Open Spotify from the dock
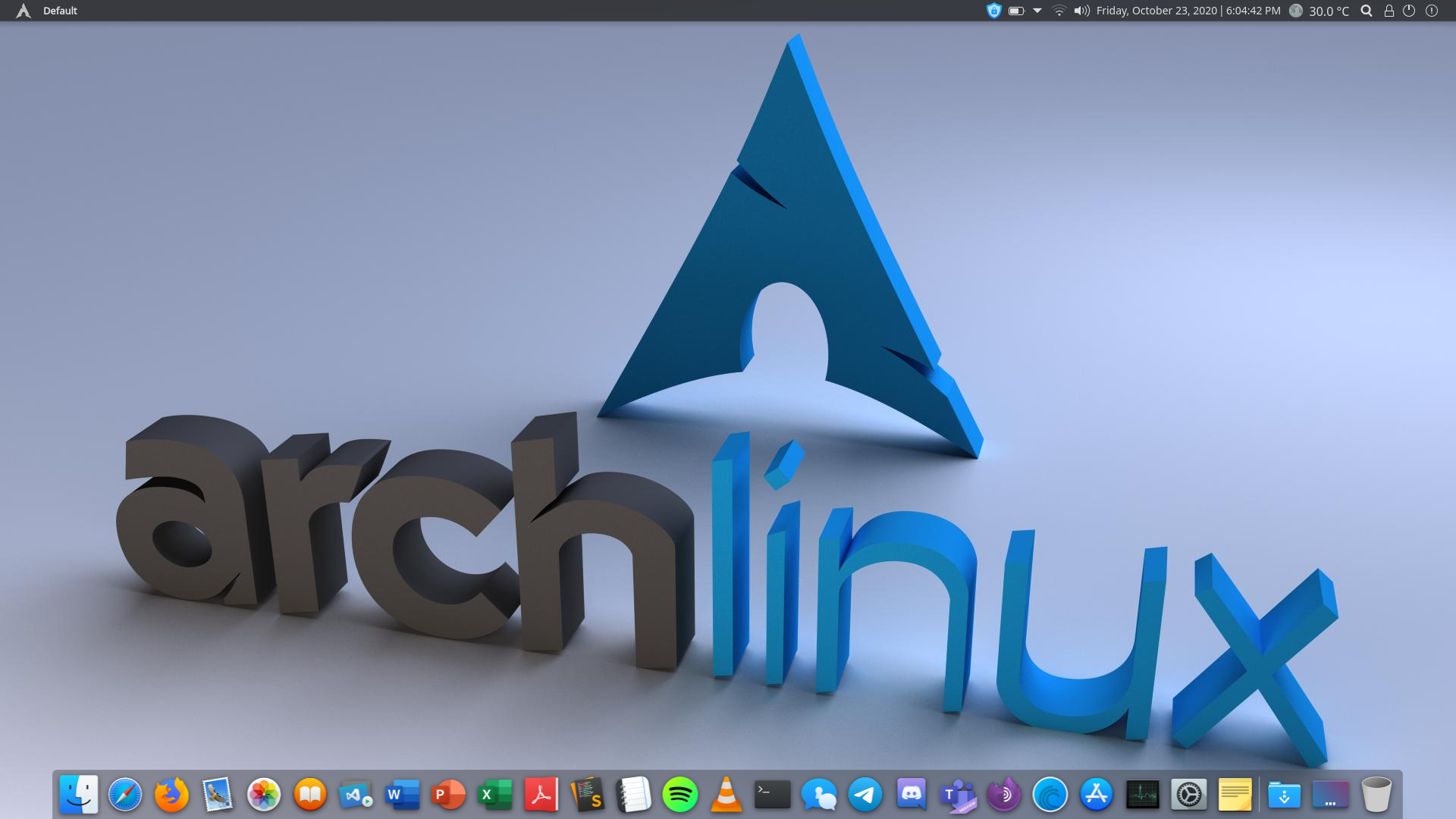Viewport: 1456px width, 819px height. click(679, 795)
